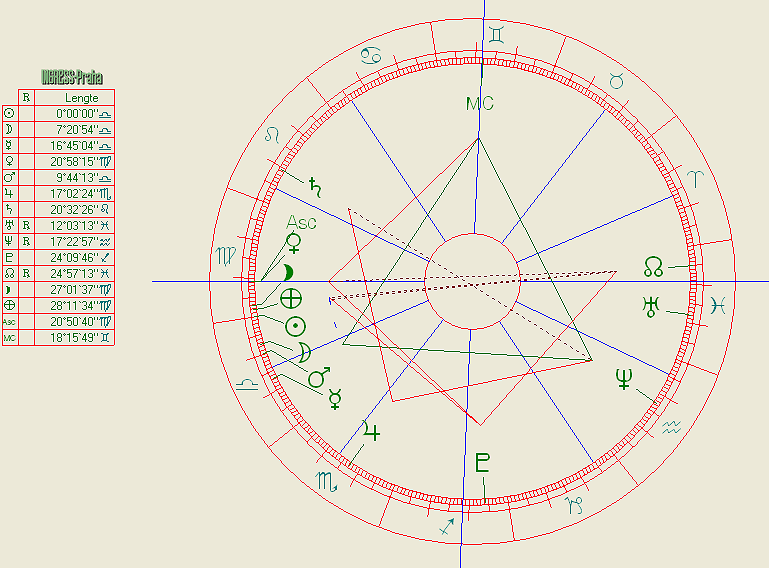Select the Neptune trident glyph in the chart
This screenshot has width=769, height=568.
click(x=624, y=379)
